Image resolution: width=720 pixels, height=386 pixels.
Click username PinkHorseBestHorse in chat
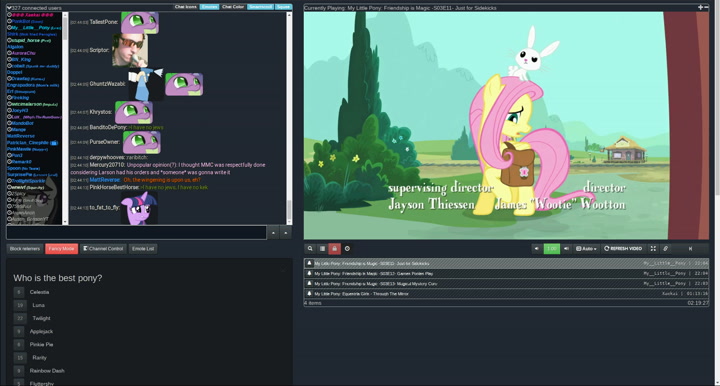click(x=114, y=187)
